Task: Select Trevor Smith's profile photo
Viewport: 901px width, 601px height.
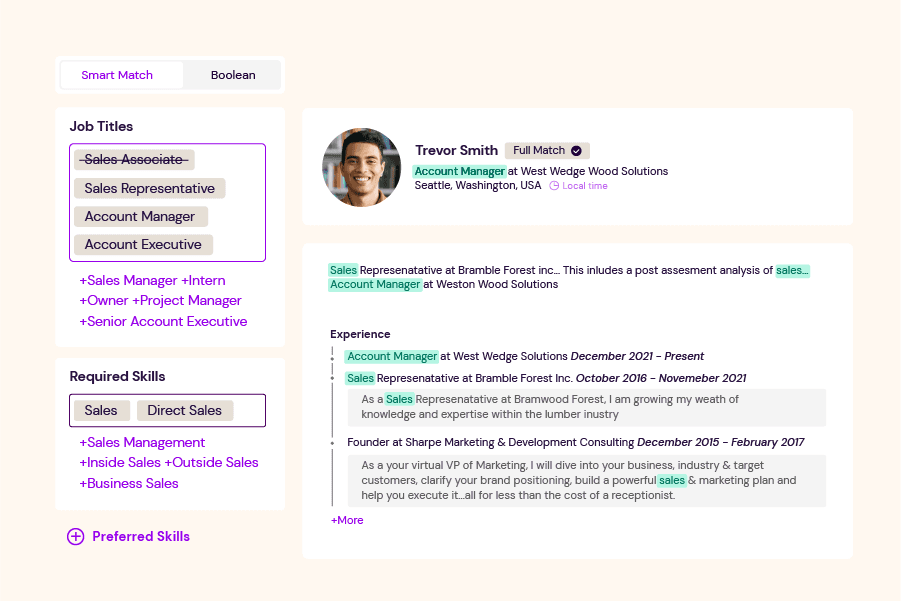Action: [x=361, y=167]
